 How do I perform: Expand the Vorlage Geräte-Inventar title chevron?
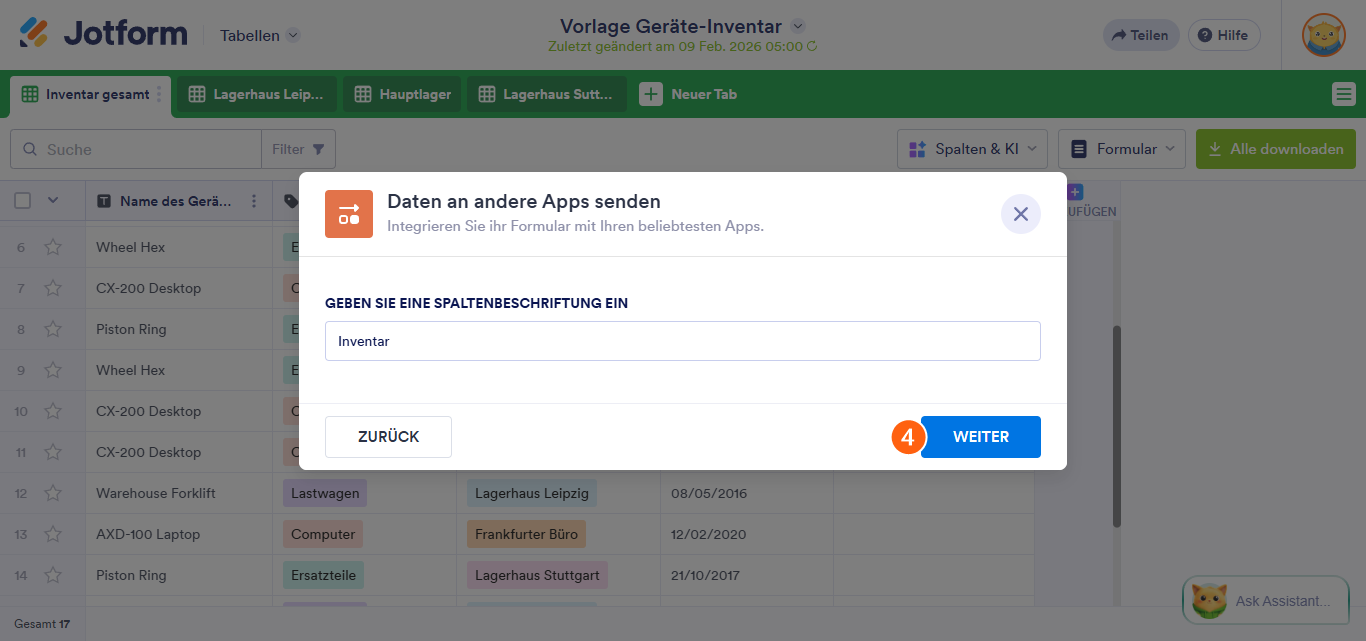tap(796, 27)
